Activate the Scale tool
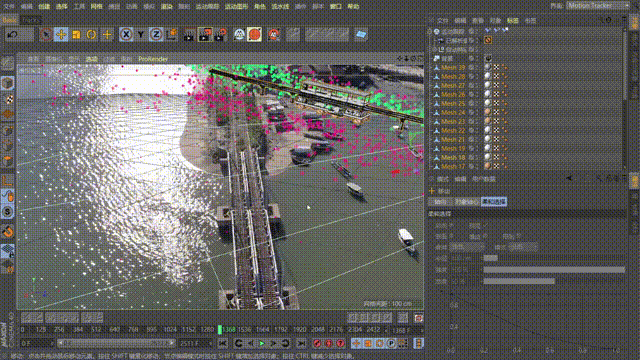The height and width of the screenshot is (360, 640). point(76,35)
